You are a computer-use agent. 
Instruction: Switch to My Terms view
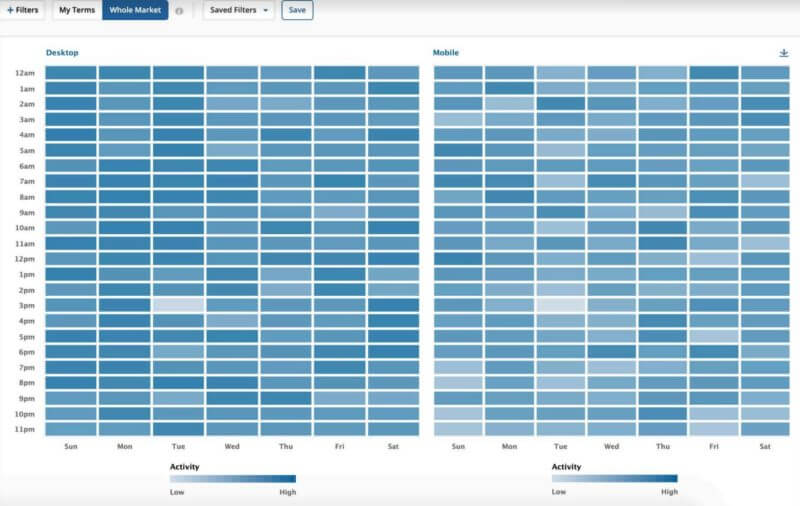click(78, 10)
